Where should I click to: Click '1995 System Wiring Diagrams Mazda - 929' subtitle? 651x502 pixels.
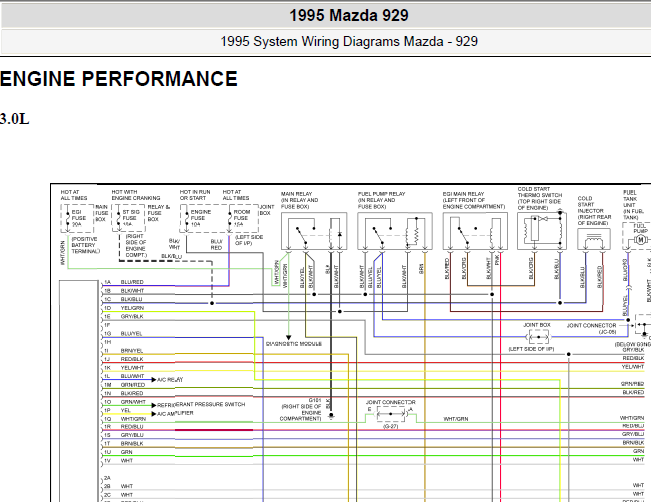(349, 42)
